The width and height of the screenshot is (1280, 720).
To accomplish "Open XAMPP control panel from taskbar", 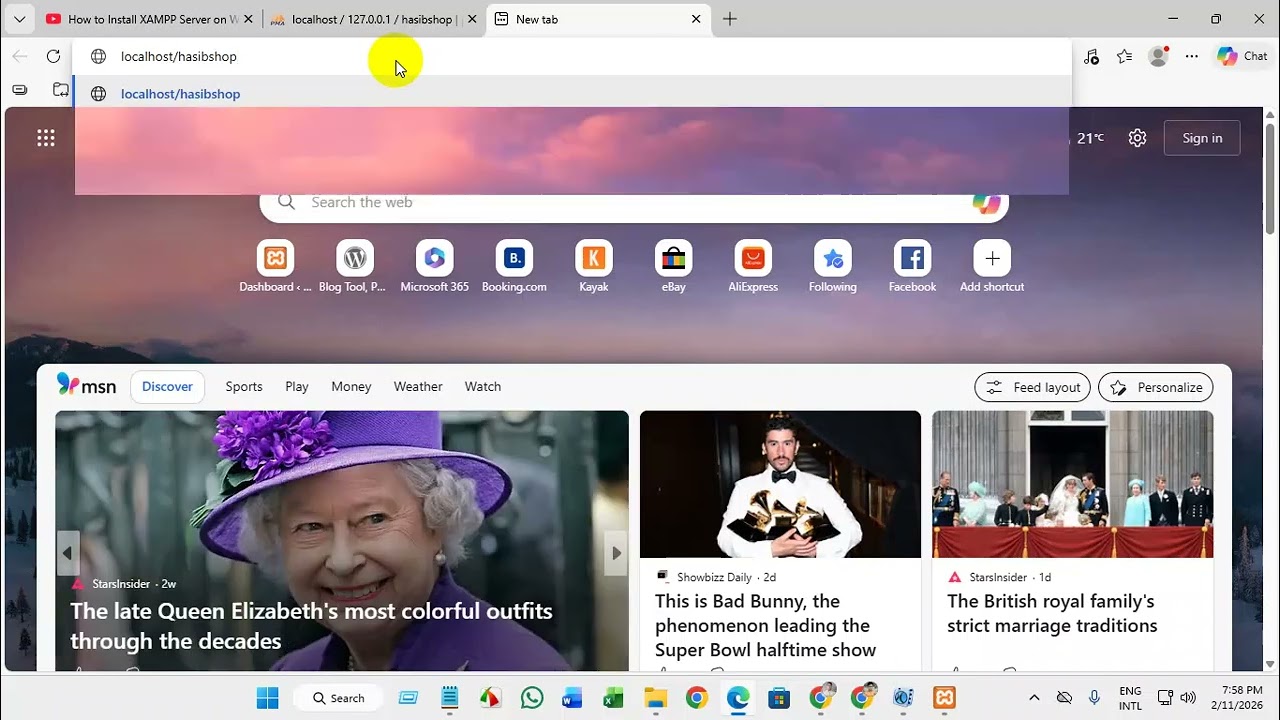I will 944,697.
